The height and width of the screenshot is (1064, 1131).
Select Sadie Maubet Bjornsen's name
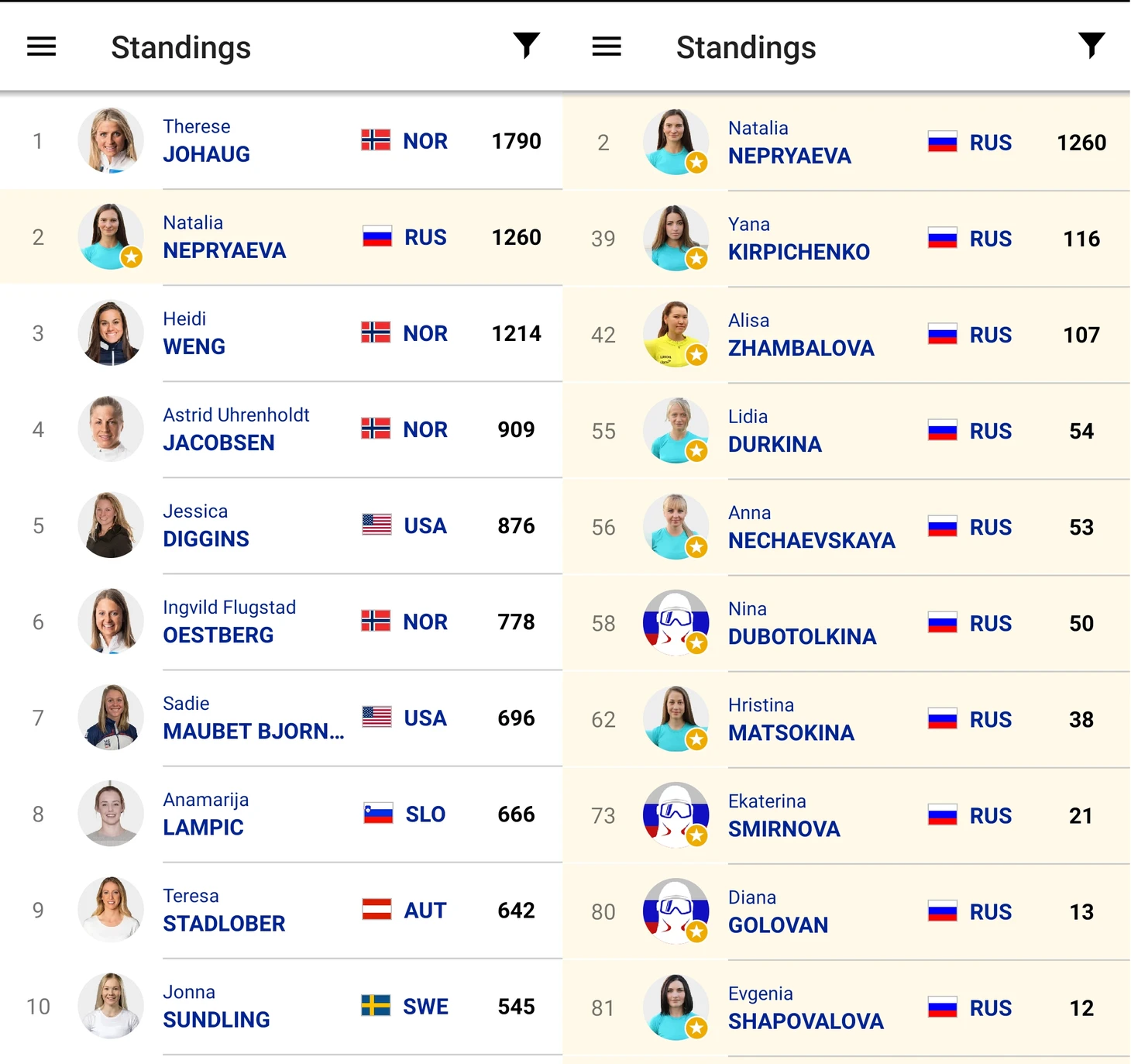(x=253, y=718)
